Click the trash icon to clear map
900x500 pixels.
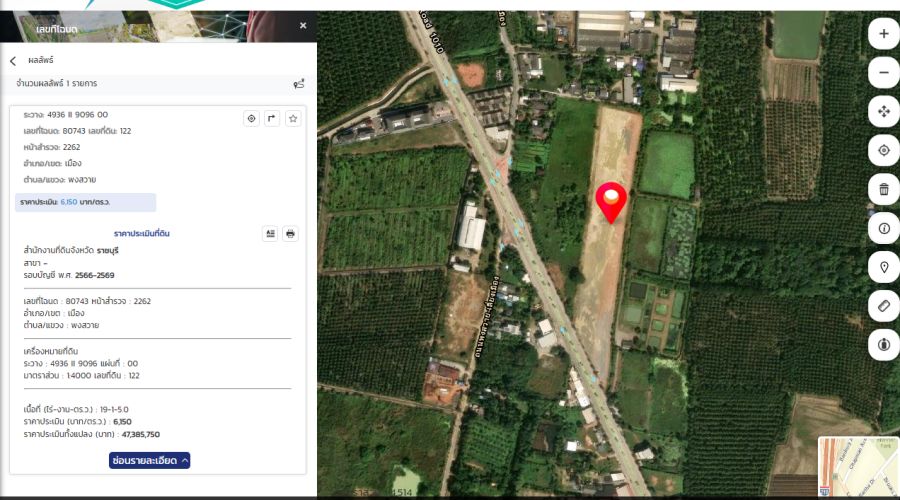(x=883, y=189)
